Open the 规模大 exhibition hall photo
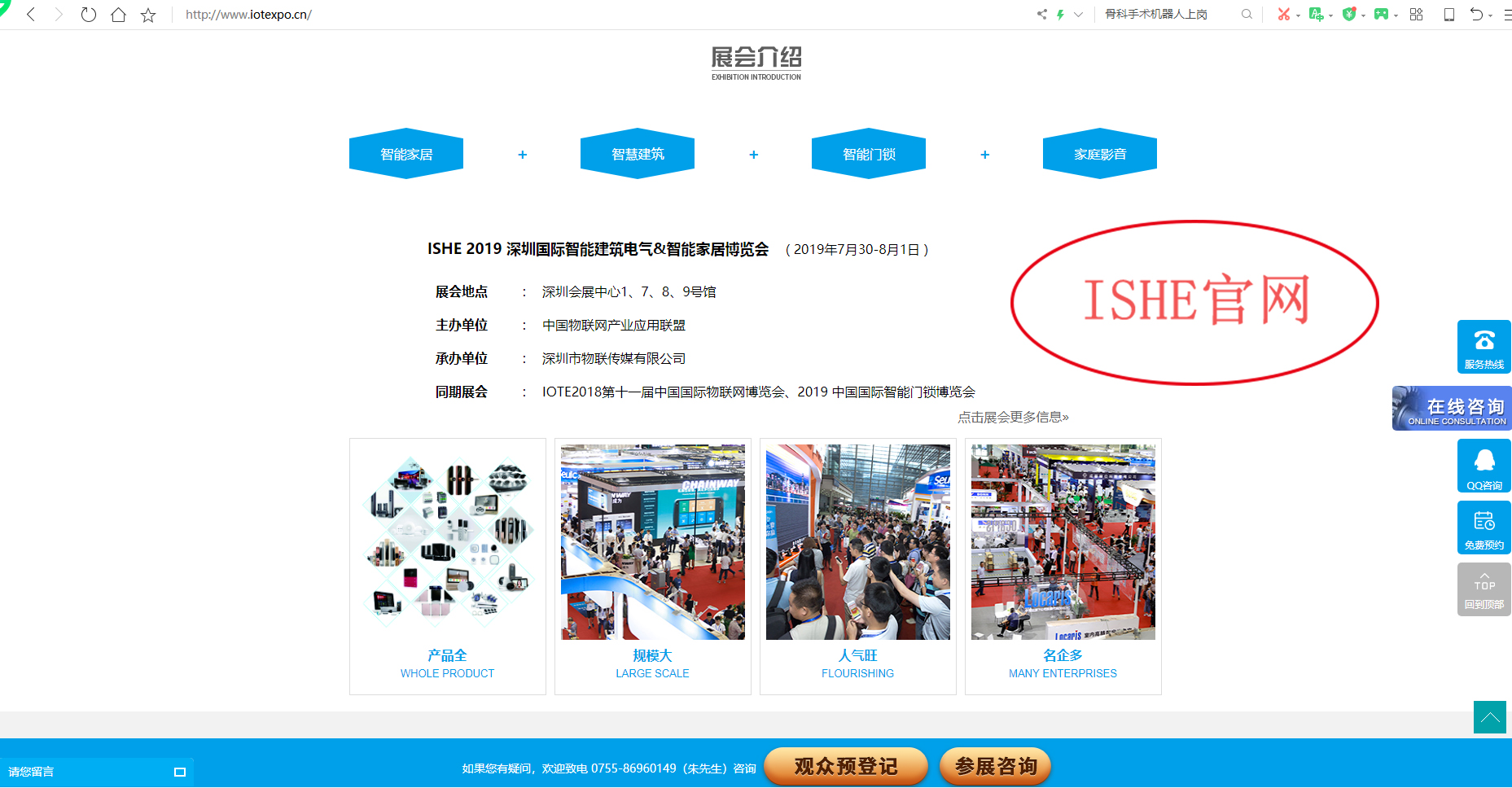Viewport: 1512px width, 788px height. pyautogui.click(x=653, y=542)
